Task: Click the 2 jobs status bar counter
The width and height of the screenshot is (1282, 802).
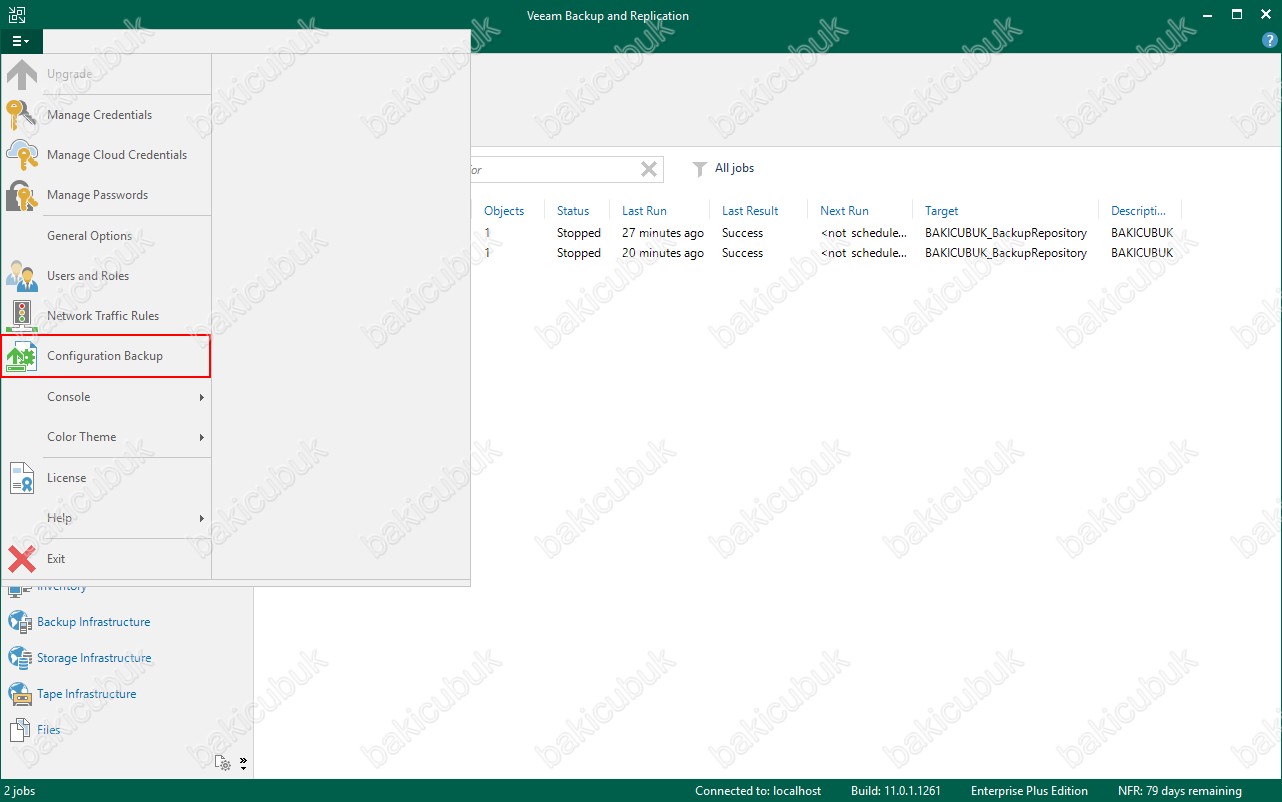Action: tap(20, 791)
